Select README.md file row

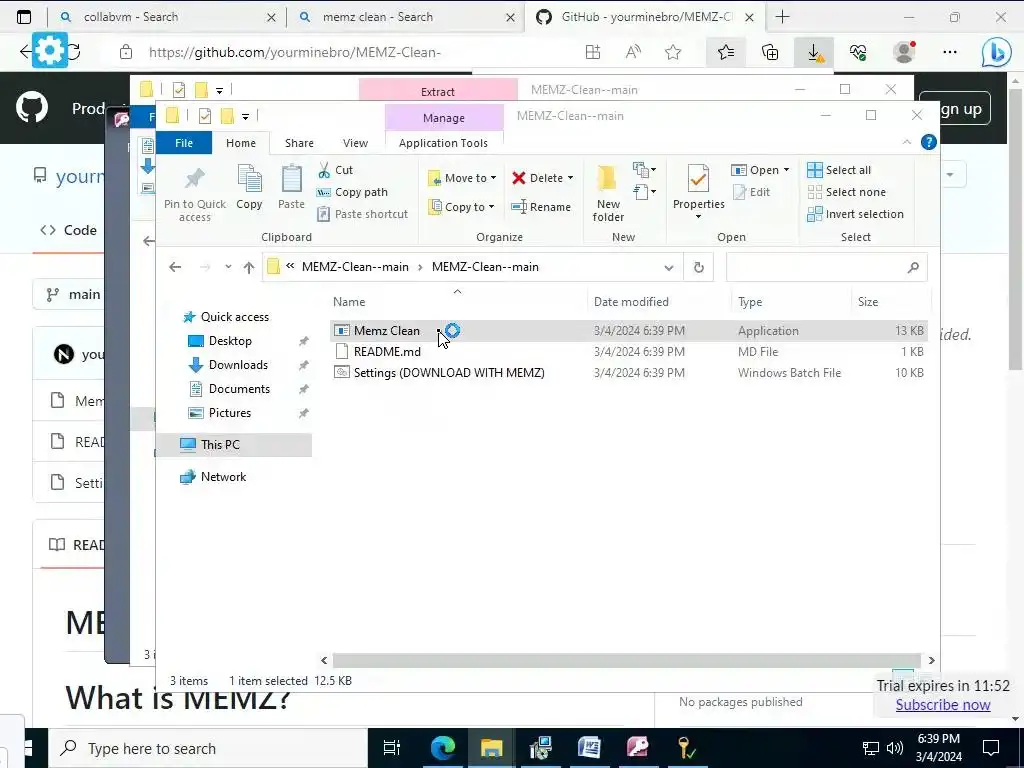click(628, 351)
